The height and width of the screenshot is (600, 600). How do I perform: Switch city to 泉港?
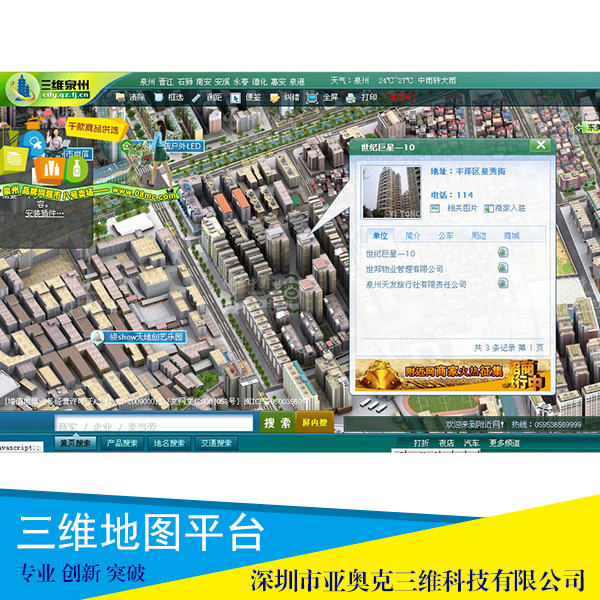[x=297, y=82]
